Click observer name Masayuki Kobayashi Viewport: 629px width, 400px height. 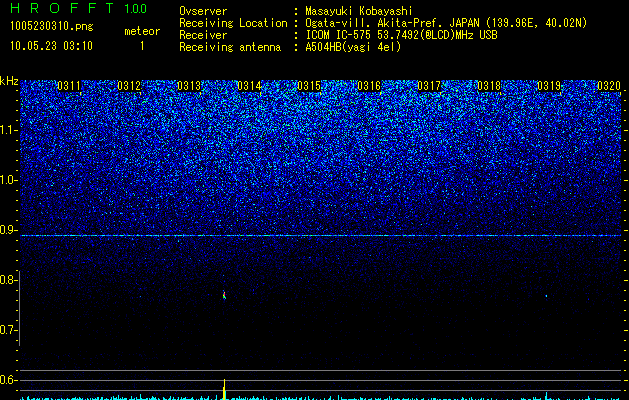pos(358,11)
